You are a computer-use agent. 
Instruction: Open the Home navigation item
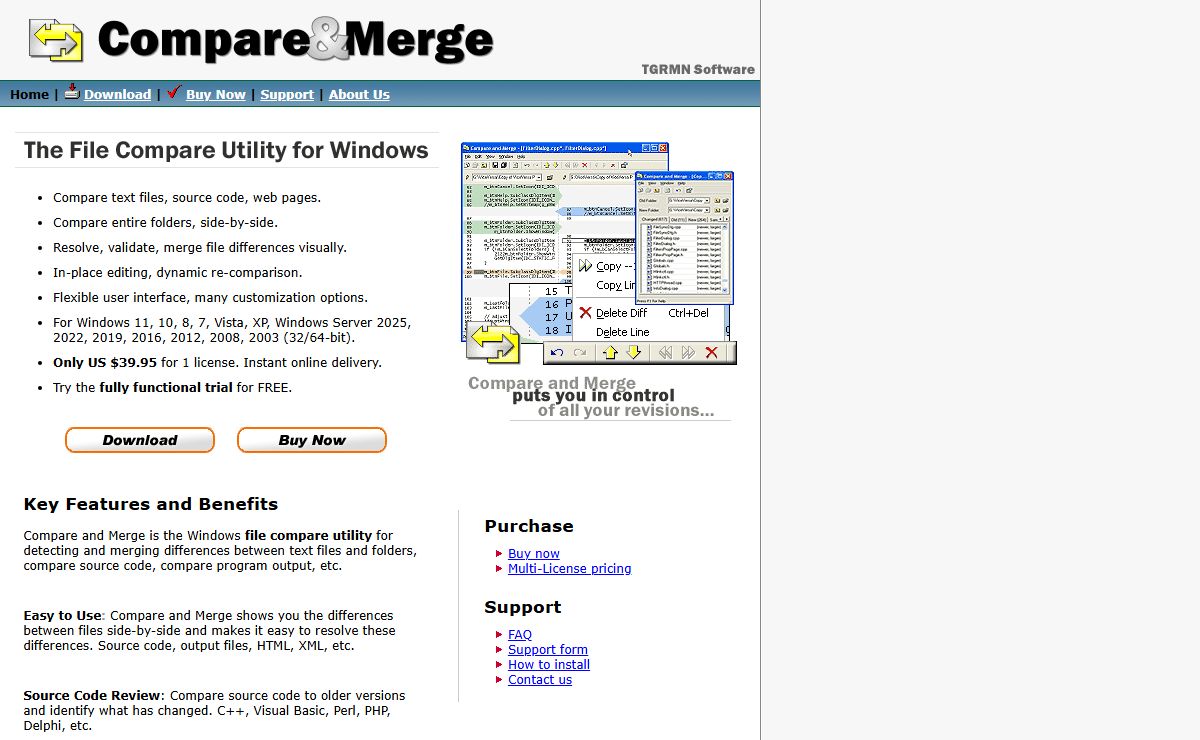[29, 94]
